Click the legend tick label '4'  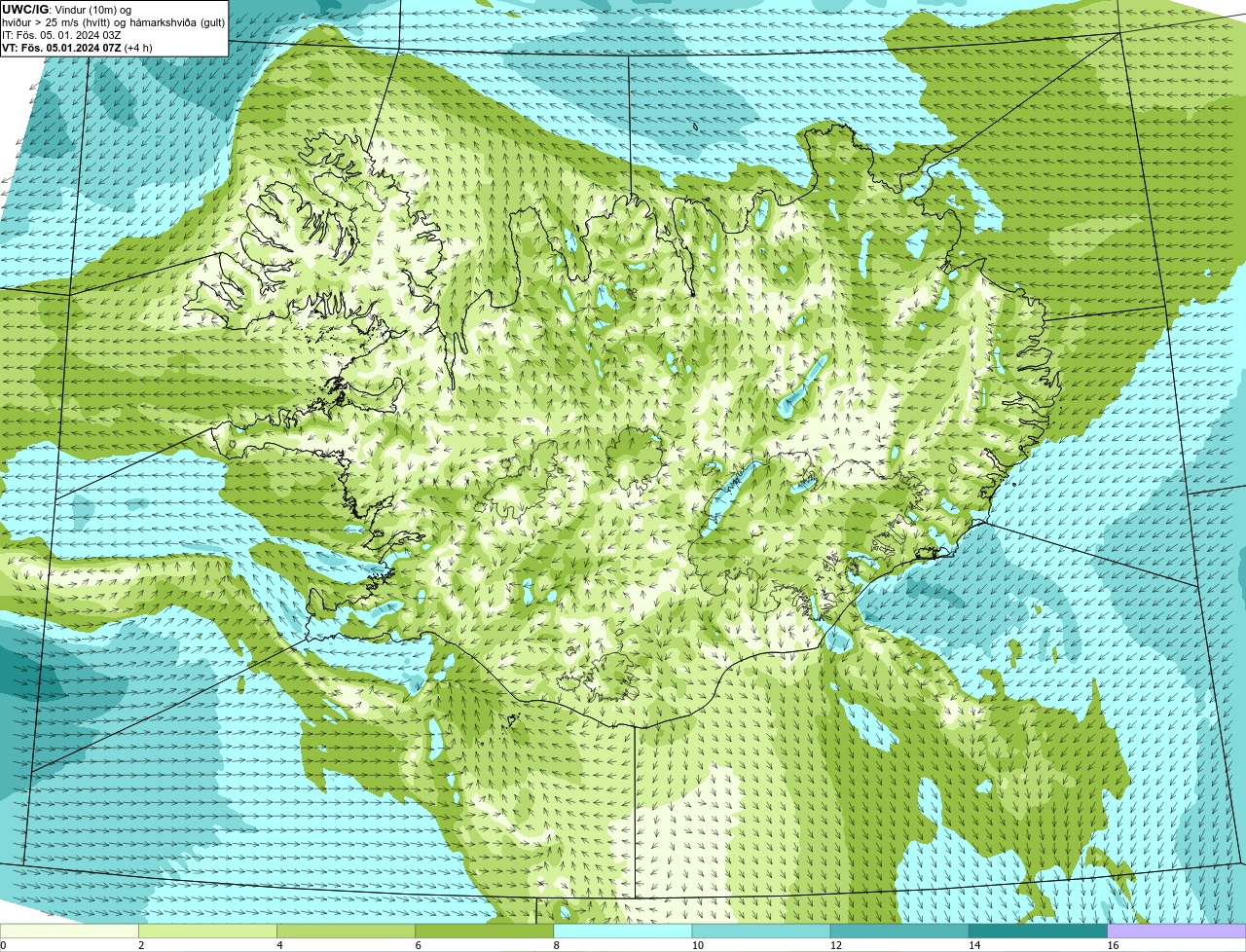point(279,945)
